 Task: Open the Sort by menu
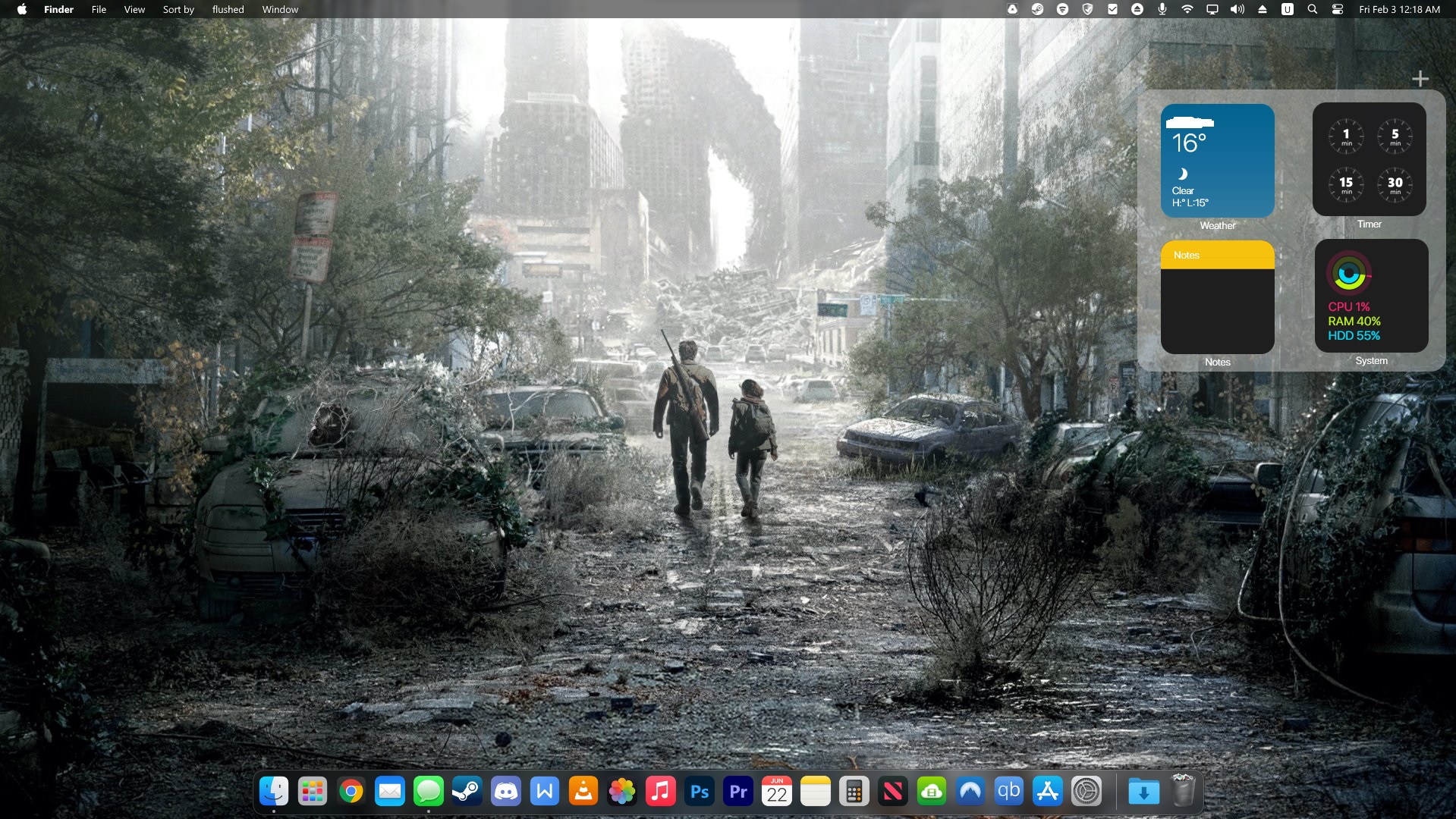(178, 9)
